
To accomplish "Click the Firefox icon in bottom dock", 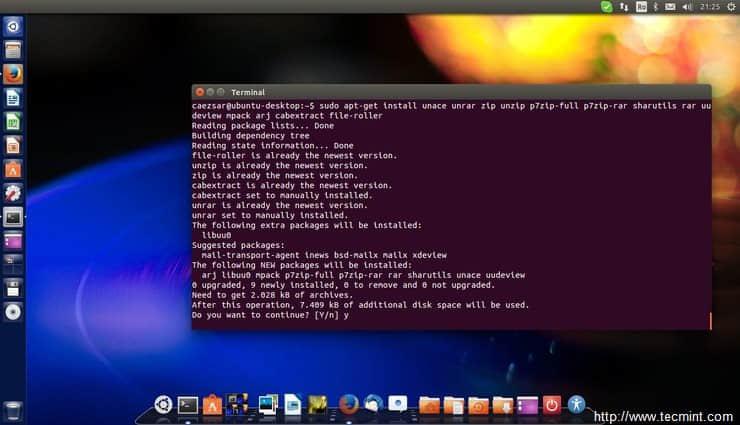I will (348, 404).
